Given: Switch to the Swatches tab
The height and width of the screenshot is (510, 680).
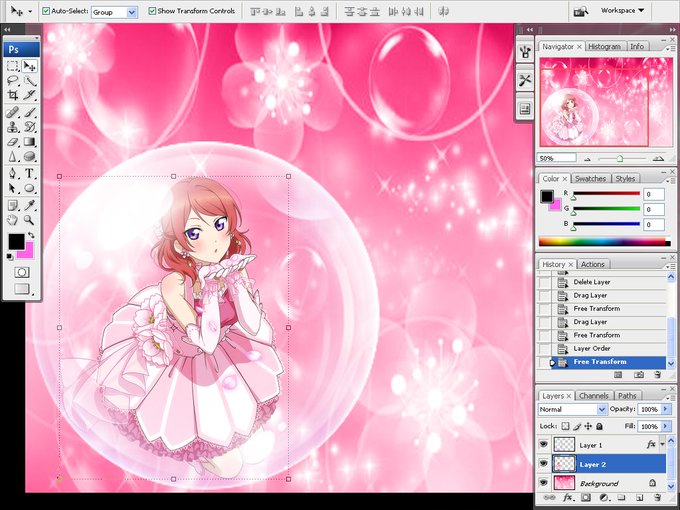Looking at the screenshot, I should pyautogui.click(x=590, y=179).
